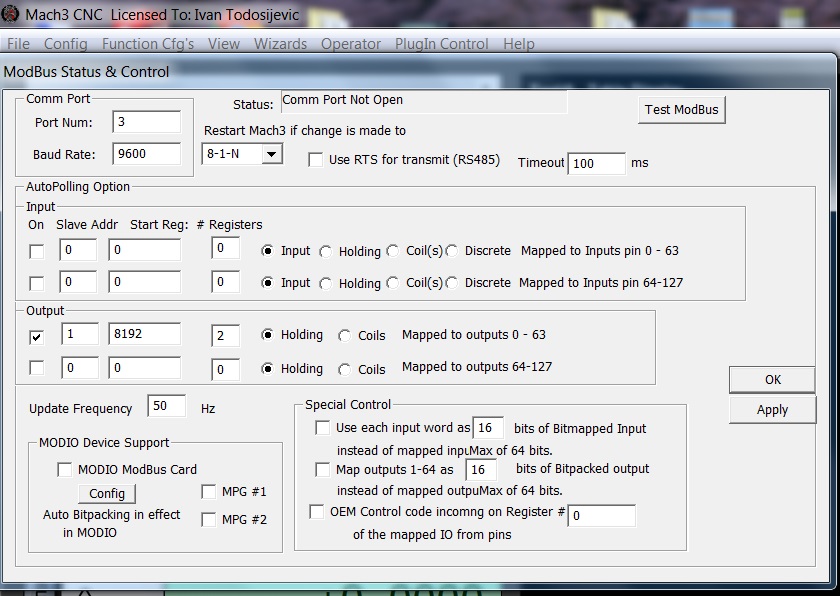
Task: Click the Apply button
Action: coord(772,410)
